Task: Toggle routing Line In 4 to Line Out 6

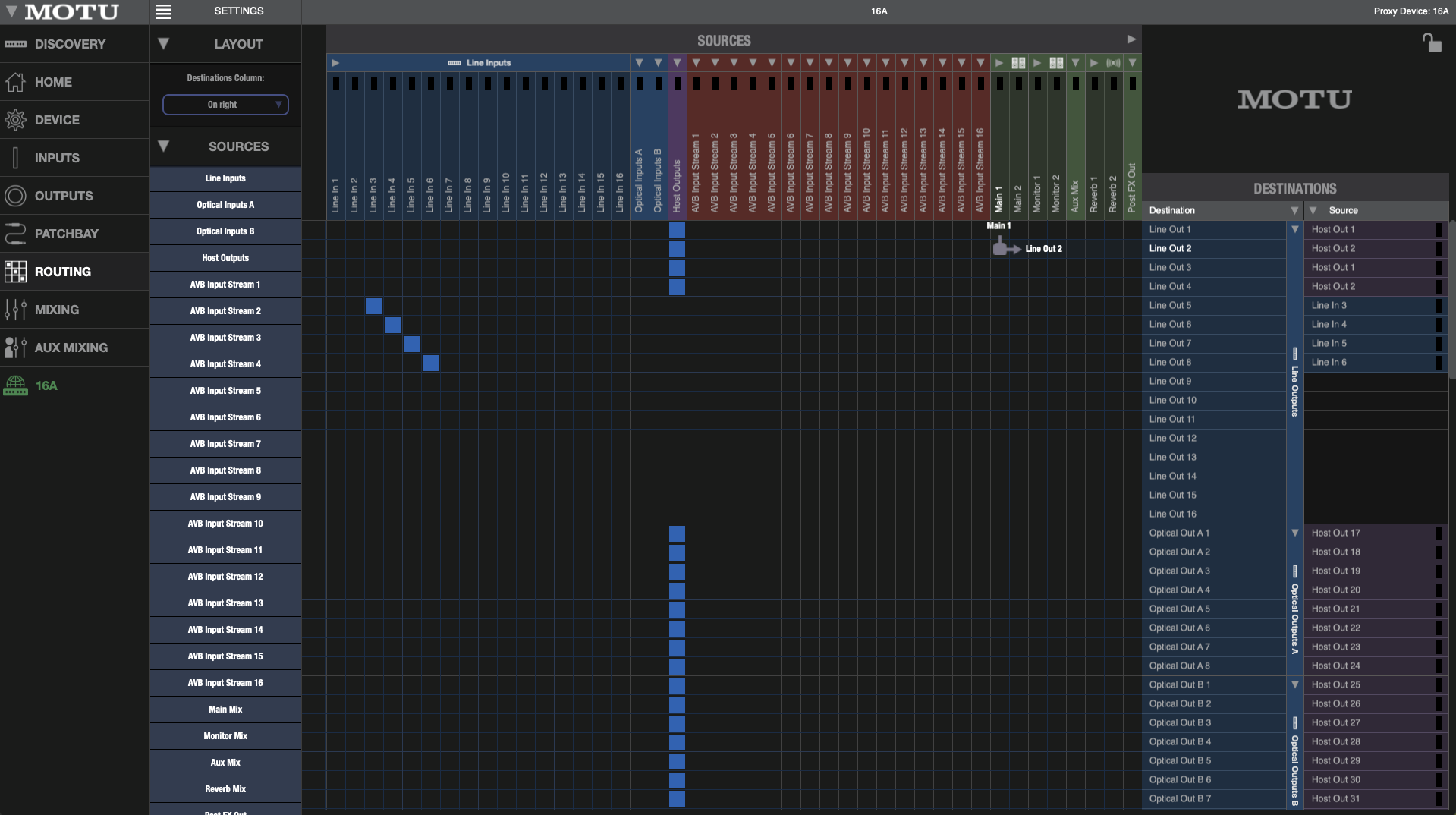Action: [x=392, y=325]
